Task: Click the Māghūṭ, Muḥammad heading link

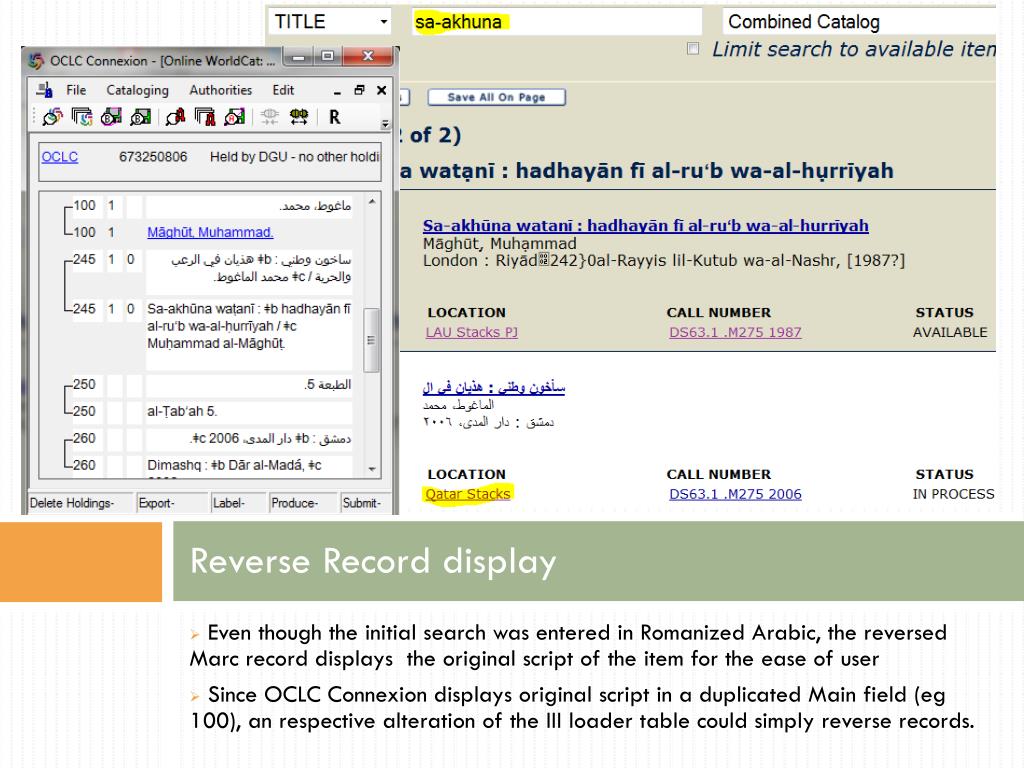Action: [210, 232]
